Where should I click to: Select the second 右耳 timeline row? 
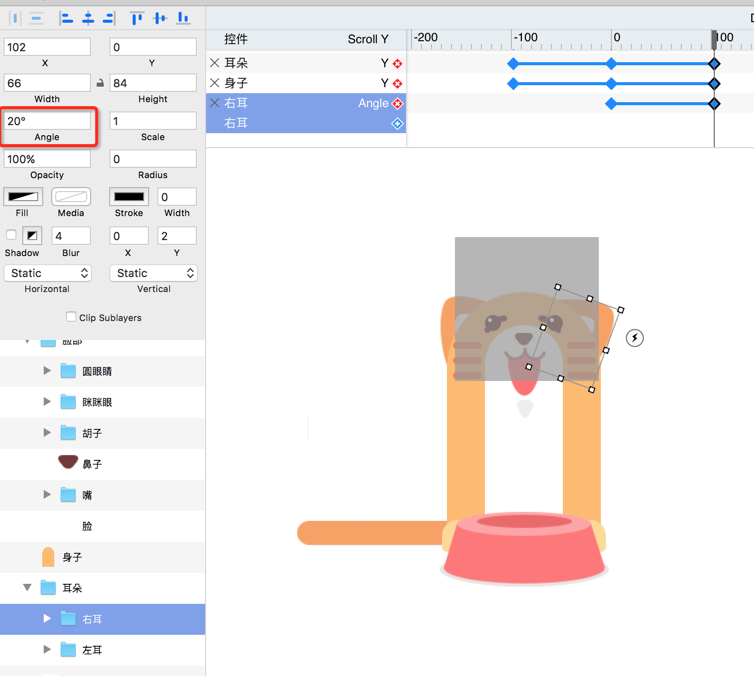pos(306,124)
